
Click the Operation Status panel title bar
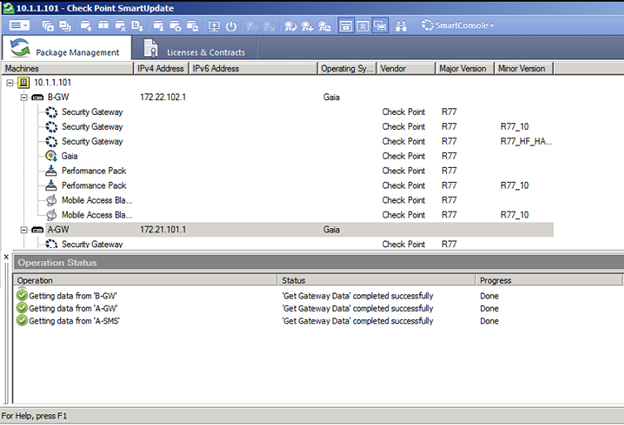pyautogui.click(x=318, y=263)
